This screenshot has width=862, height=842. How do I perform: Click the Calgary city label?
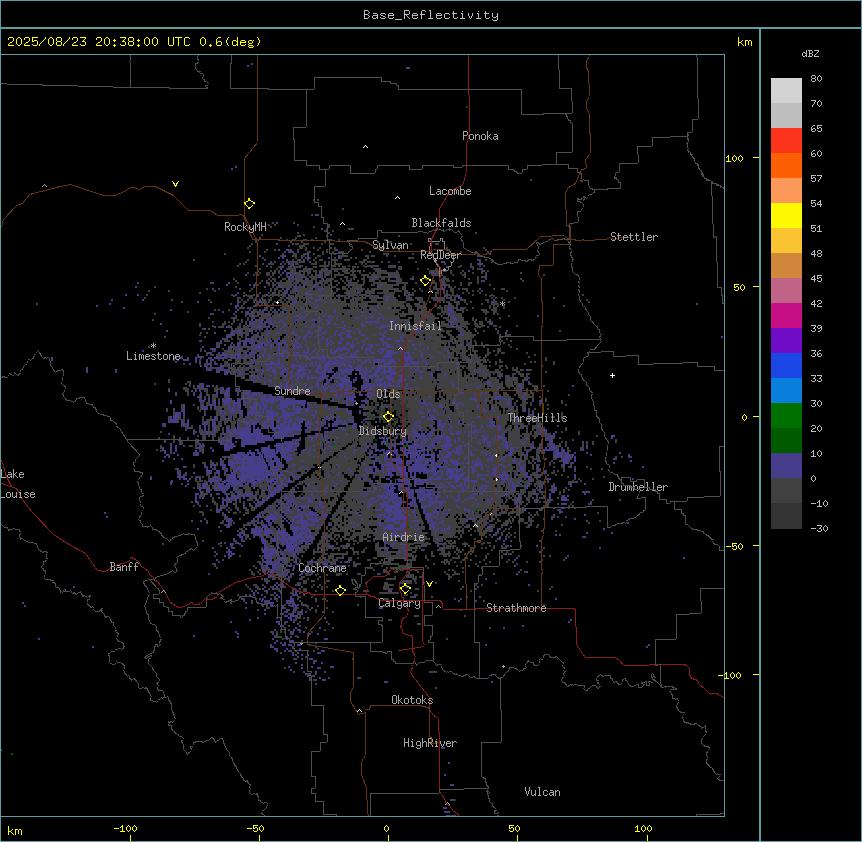tap(399, 603)
